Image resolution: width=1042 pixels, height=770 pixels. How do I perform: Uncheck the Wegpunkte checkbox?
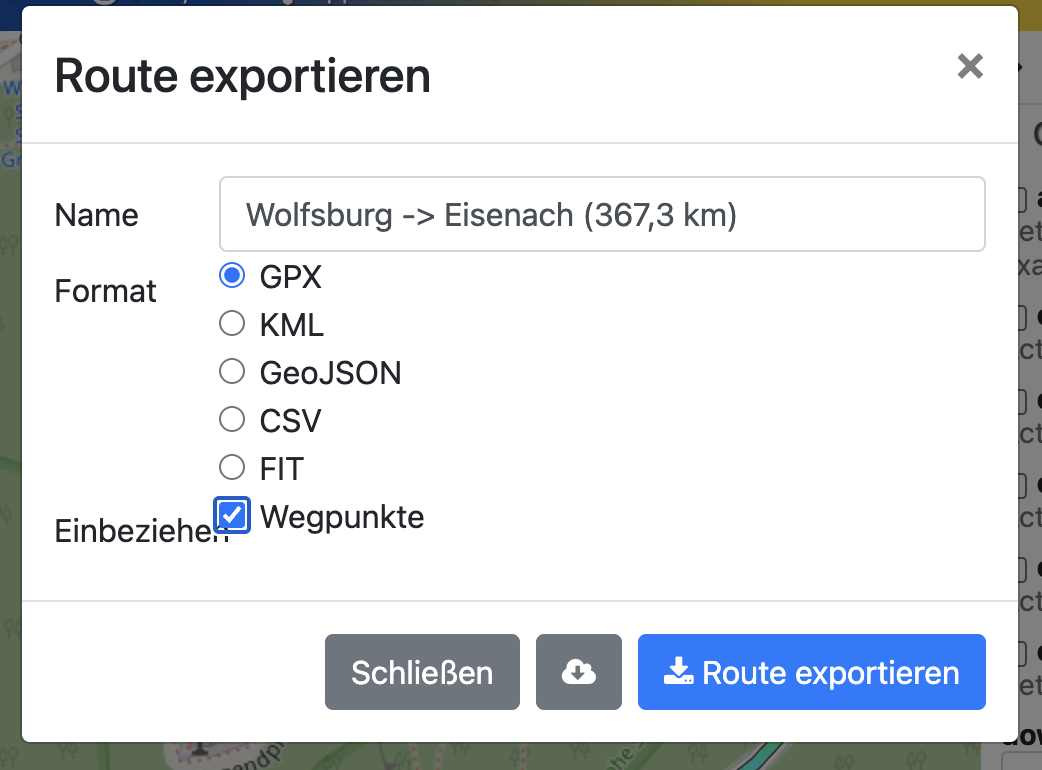(x=233, y=516)
